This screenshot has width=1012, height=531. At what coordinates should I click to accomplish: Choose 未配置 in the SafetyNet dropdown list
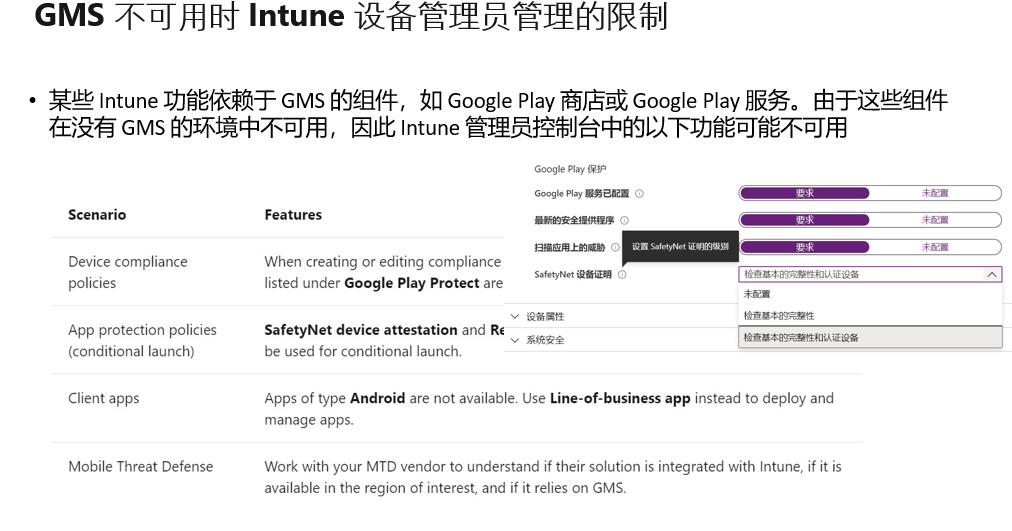click(757, 294)
